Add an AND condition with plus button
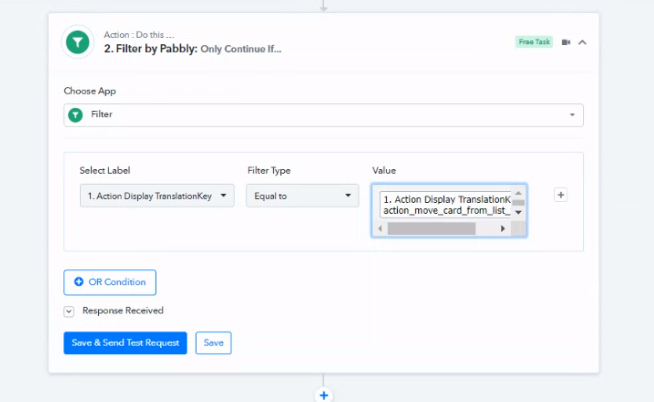Screen dimensions: 654x402 [x=561, y=195]
